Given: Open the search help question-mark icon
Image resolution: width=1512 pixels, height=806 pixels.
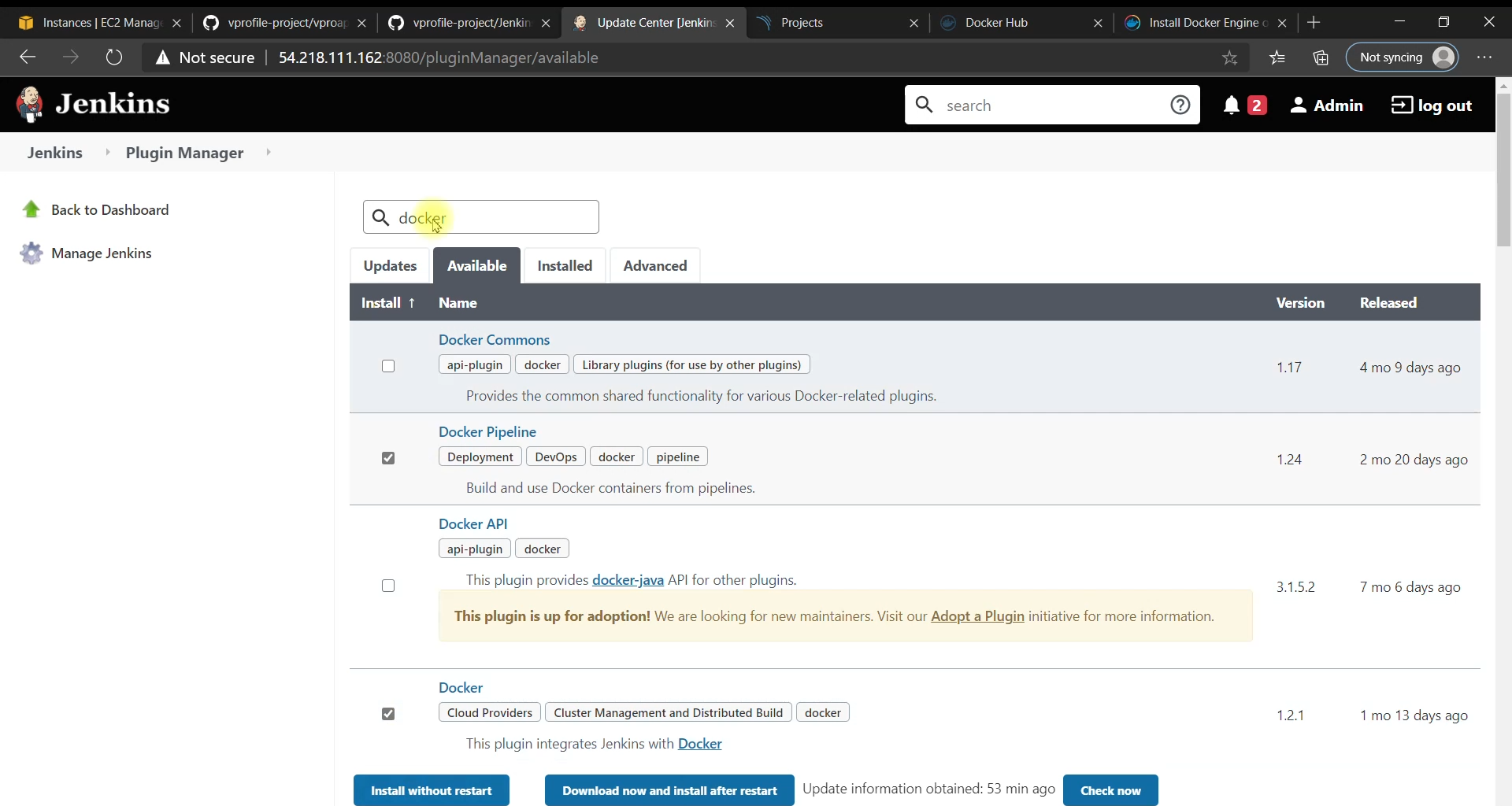Looking at the screenshot, I should click(1180, 105).
